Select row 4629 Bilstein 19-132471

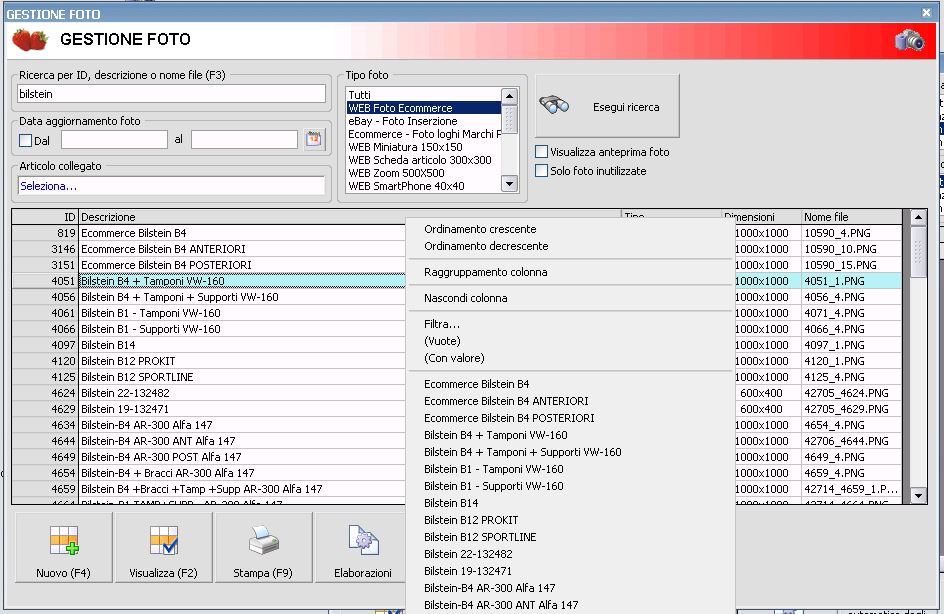208,409
